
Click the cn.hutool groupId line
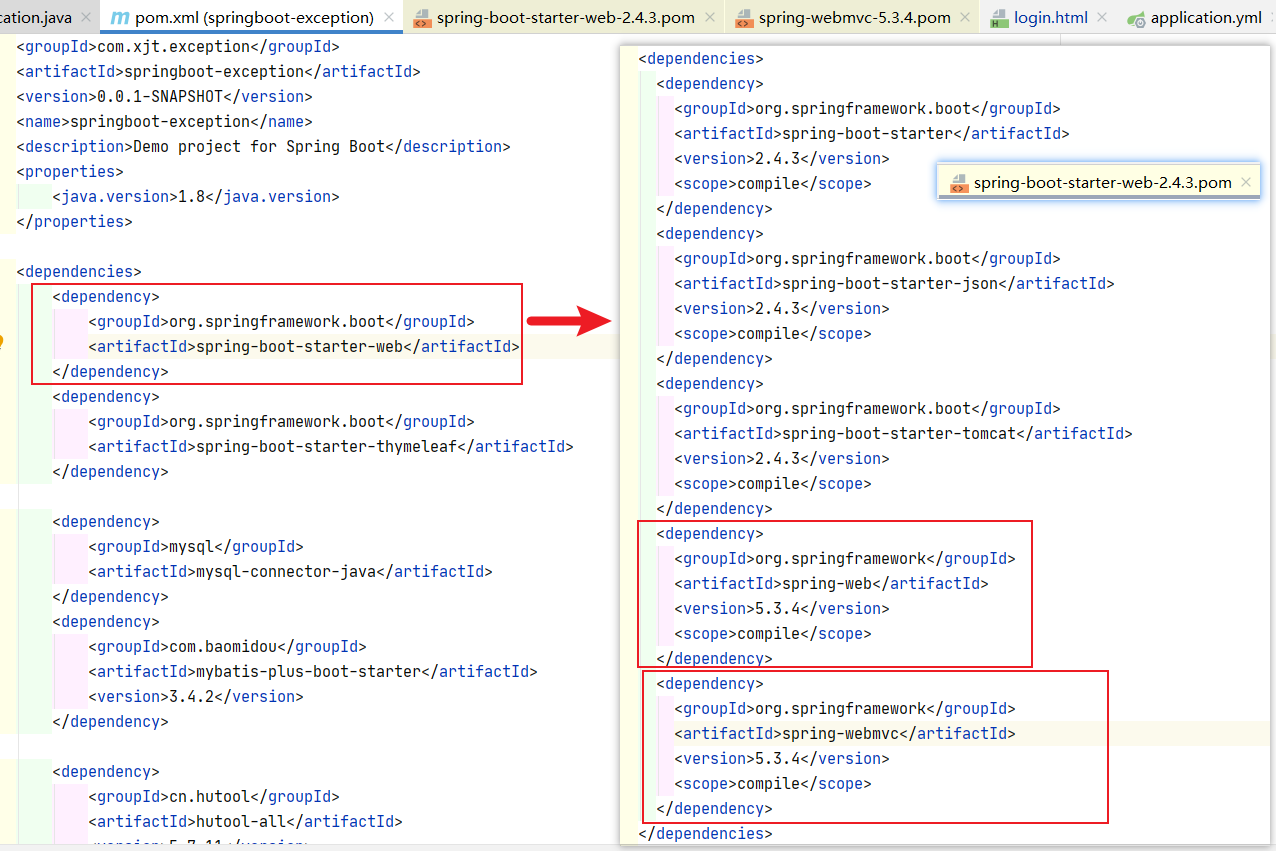click(214, 797)
